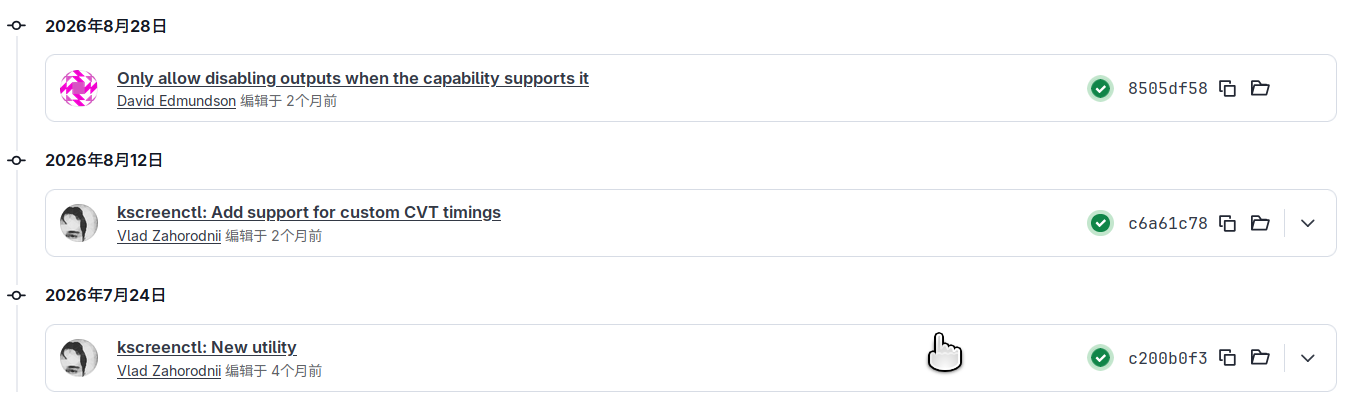Screen dimensions: 1346x394
Task: Browse files at commit c6a61c78
Action: [x=1260, y=223]
